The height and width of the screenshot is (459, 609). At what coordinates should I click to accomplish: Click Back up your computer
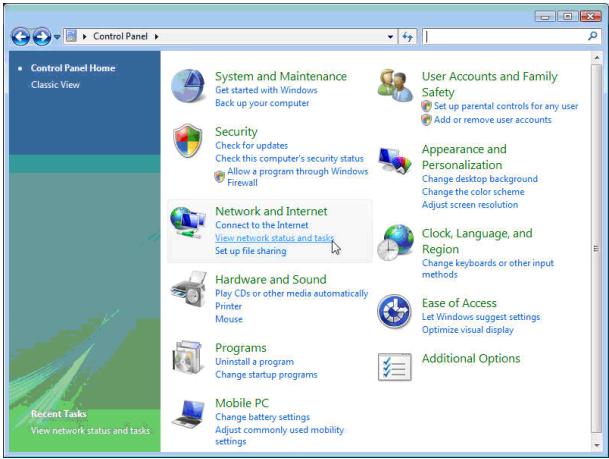tap(262, 103)
